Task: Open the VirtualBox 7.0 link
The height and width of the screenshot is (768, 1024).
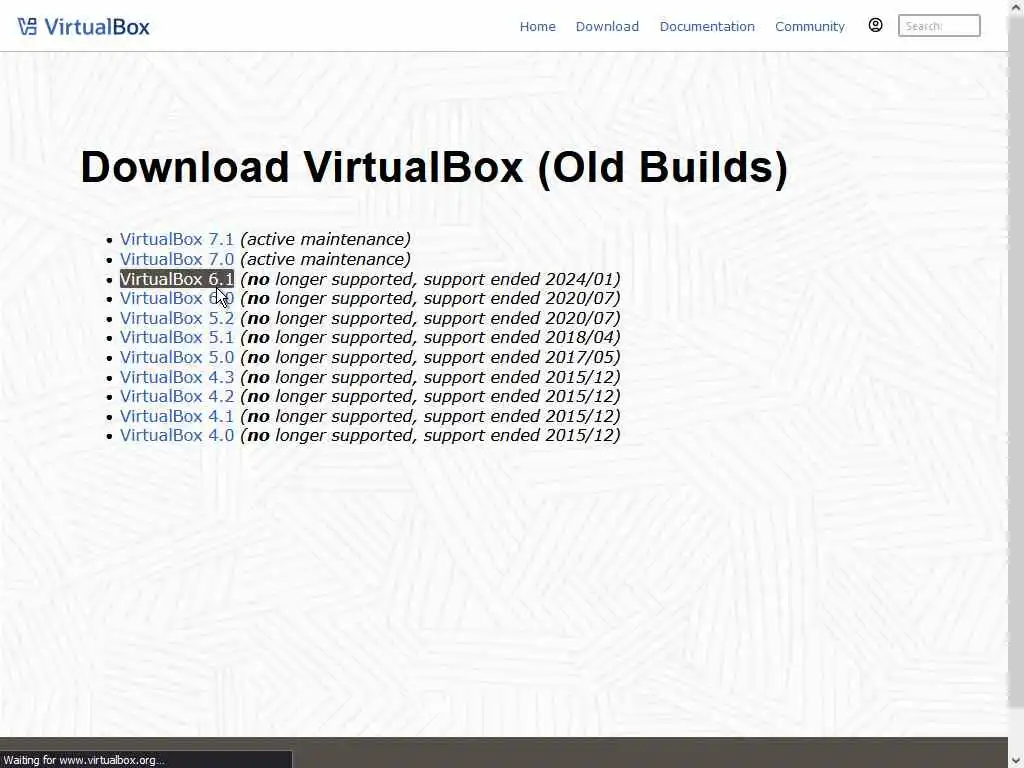Action: tap(177, 259)
